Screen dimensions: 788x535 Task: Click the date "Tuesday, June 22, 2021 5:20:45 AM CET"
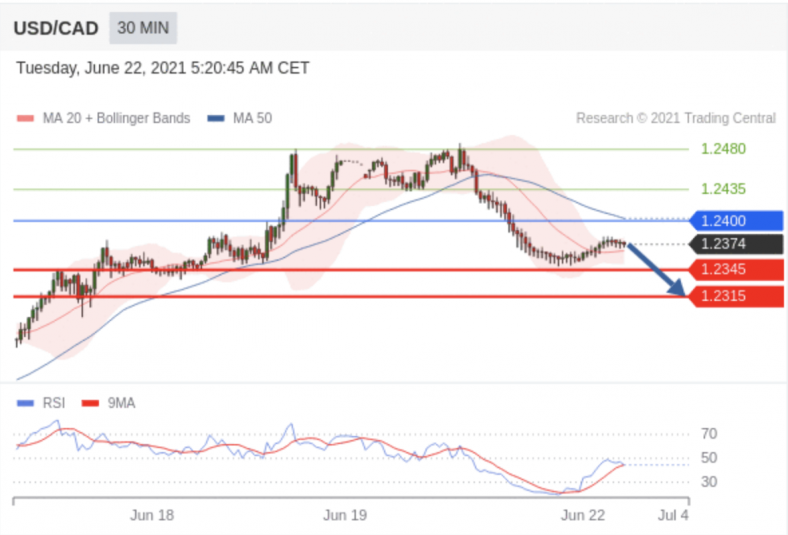click(162, 68)
